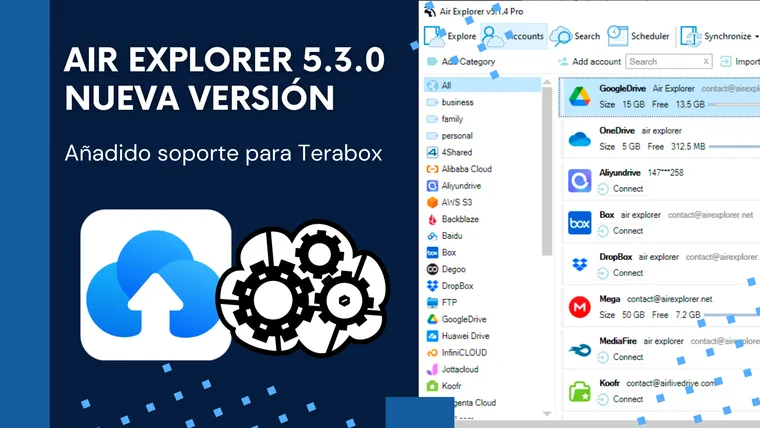This screenshot has width=760, height=428.
Task: Connect the Koofr account
Action: point(620,399)
